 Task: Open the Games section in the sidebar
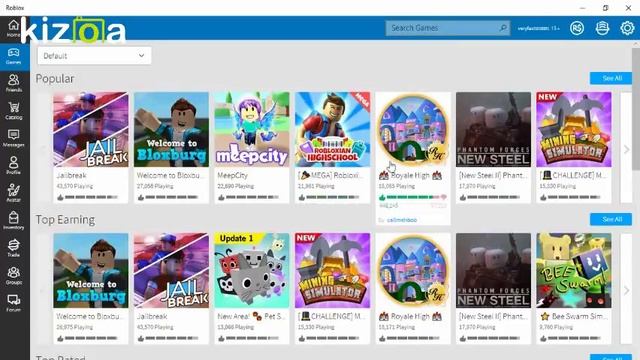(x=13, y=56)
